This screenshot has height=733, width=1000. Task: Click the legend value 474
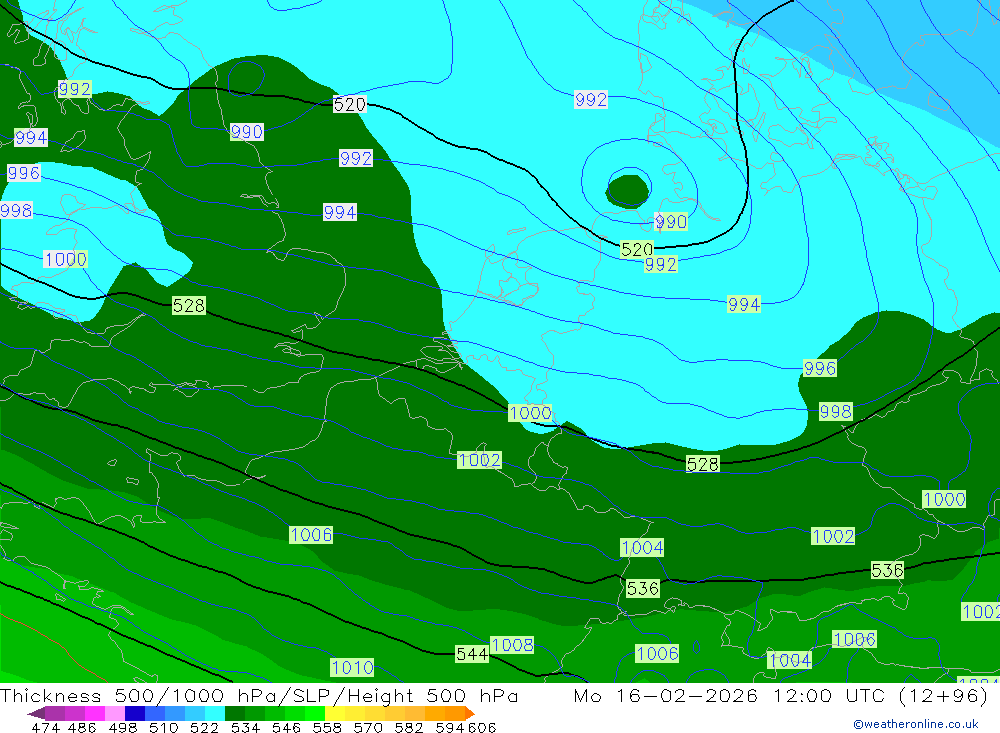pos(45,727)
